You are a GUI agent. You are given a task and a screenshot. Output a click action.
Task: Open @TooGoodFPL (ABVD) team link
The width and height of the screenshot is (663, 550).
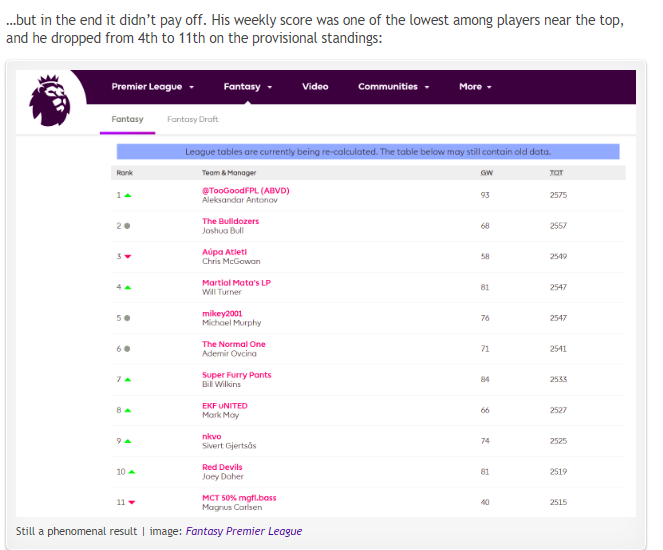click(x=246, y=191)
